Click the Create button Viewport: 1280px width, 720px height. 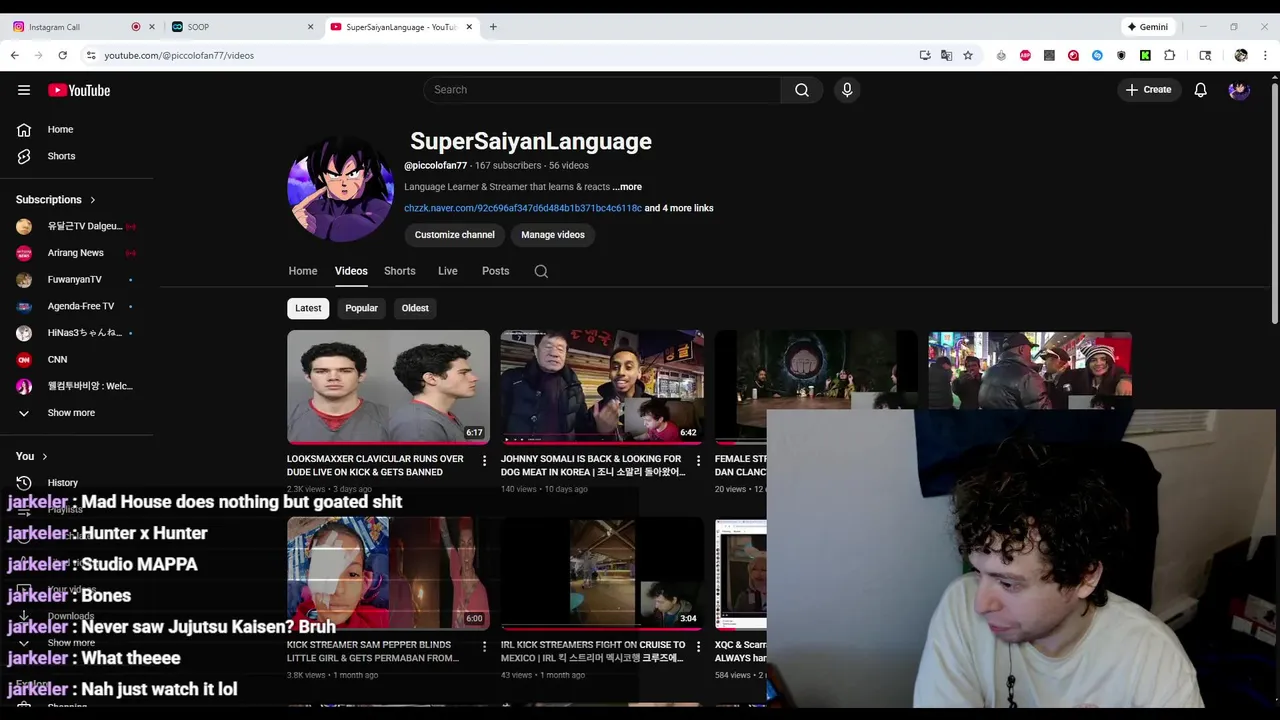[x=1148, y=90]
